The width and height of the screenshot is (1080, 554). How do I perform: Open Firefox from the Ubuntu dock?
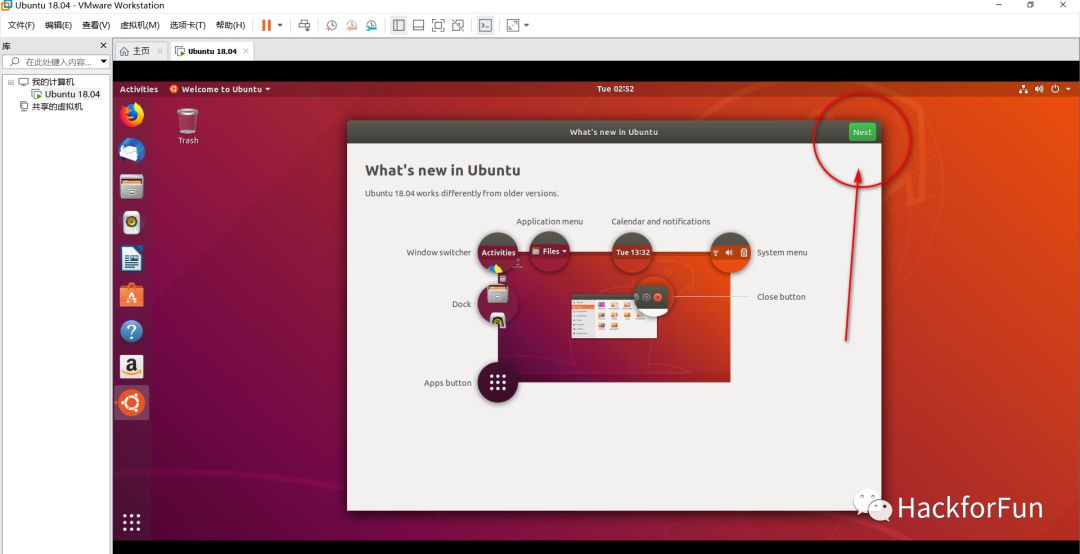[131, 115]
